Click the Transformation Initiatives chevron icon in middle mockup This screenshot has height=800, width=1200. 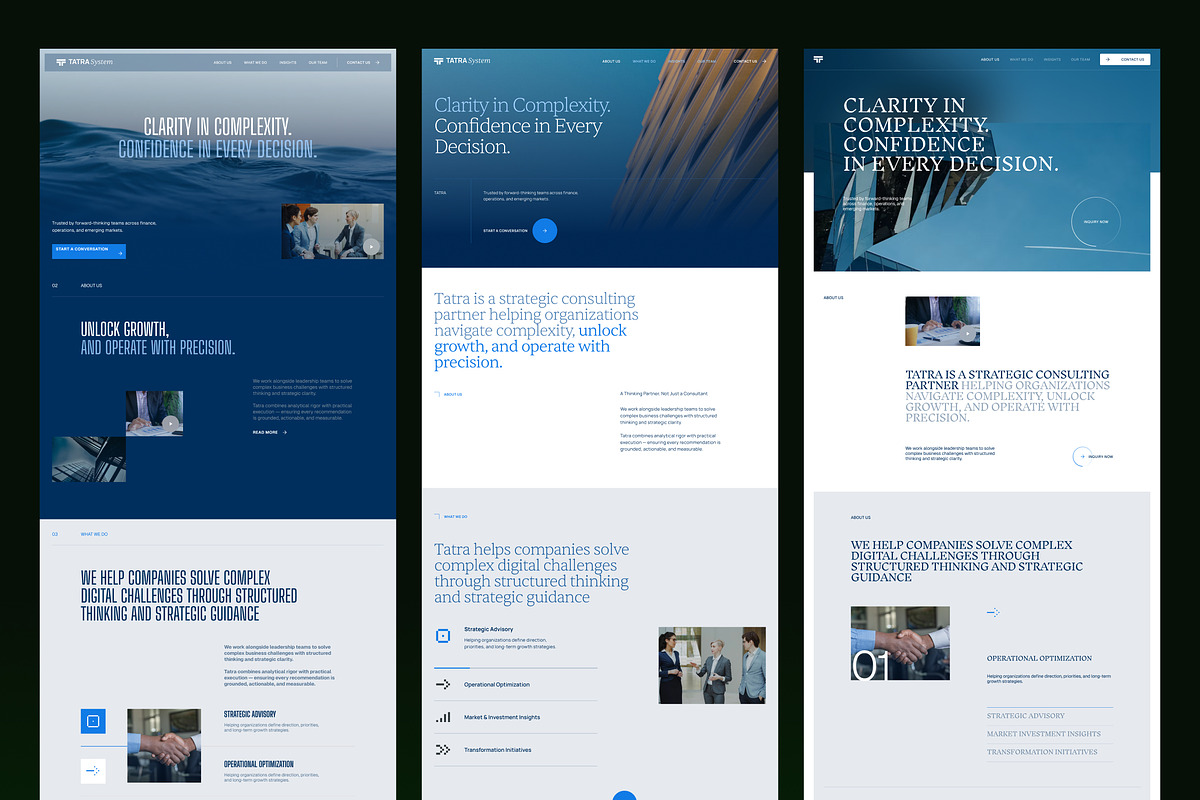click(x=443, y=749)
